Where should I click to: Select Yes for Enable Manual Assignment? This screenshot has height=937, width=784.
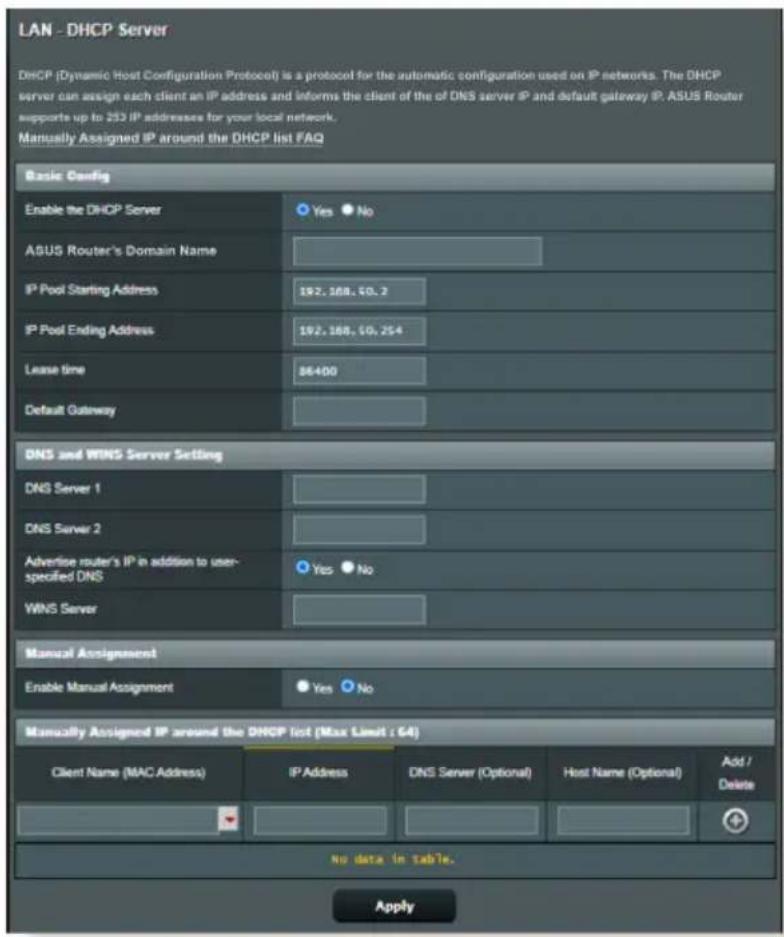point(303,686)
